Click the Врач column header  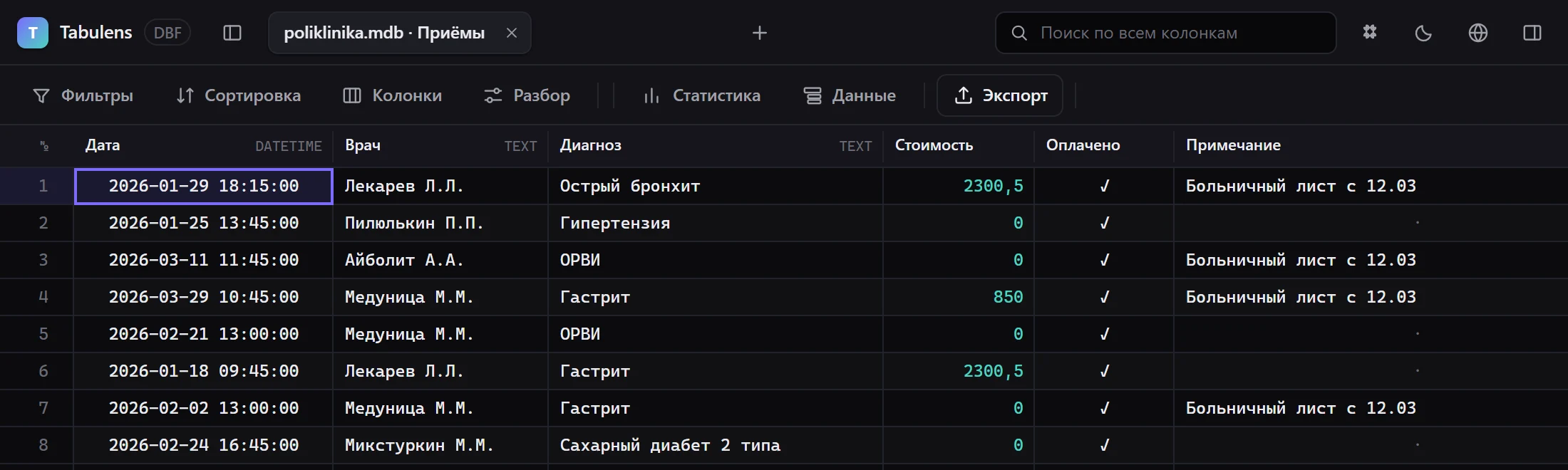tap(440, 146)
